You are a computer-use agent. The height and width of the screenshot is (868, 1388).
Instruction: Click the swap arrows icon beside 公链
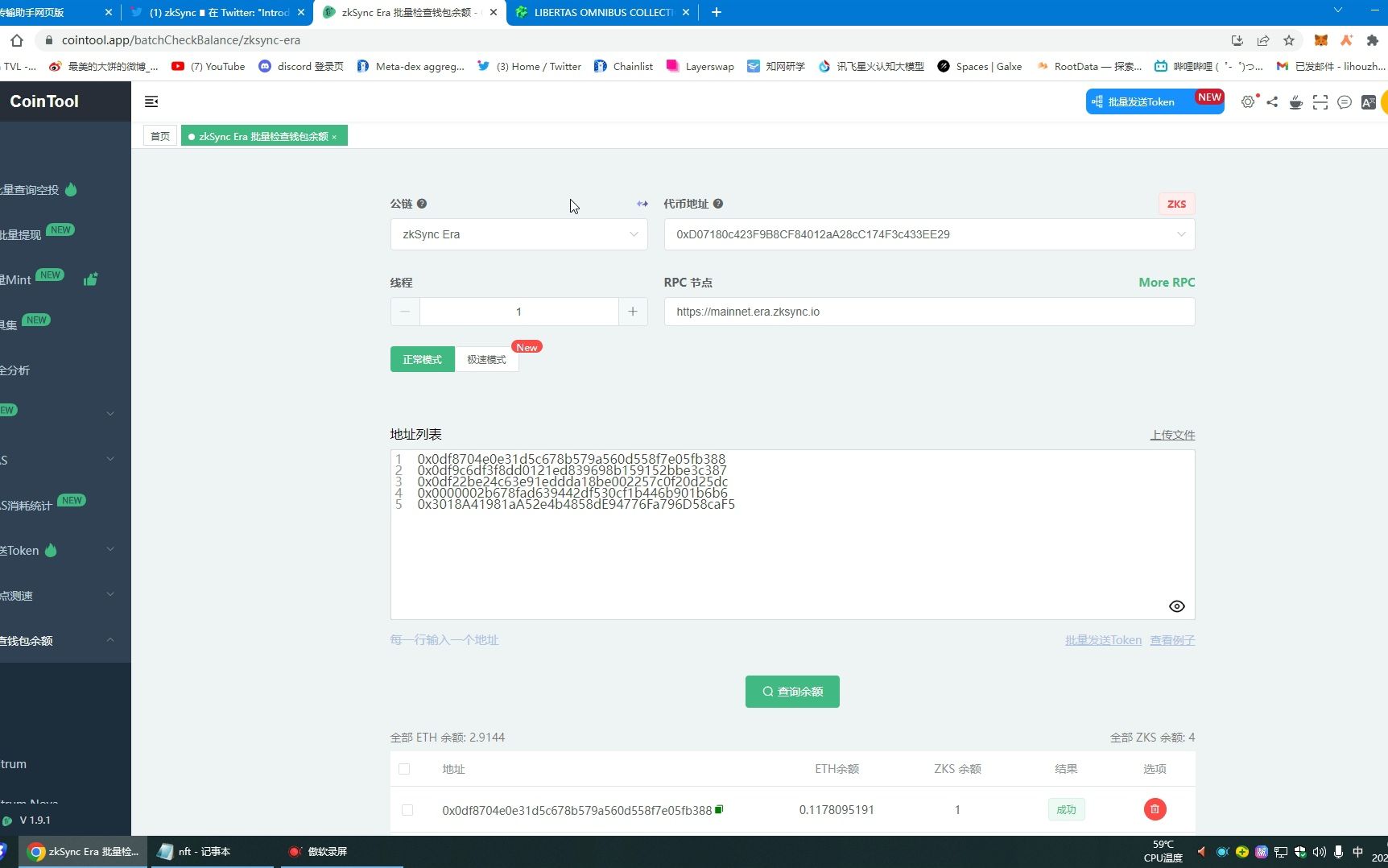point(642,204)
